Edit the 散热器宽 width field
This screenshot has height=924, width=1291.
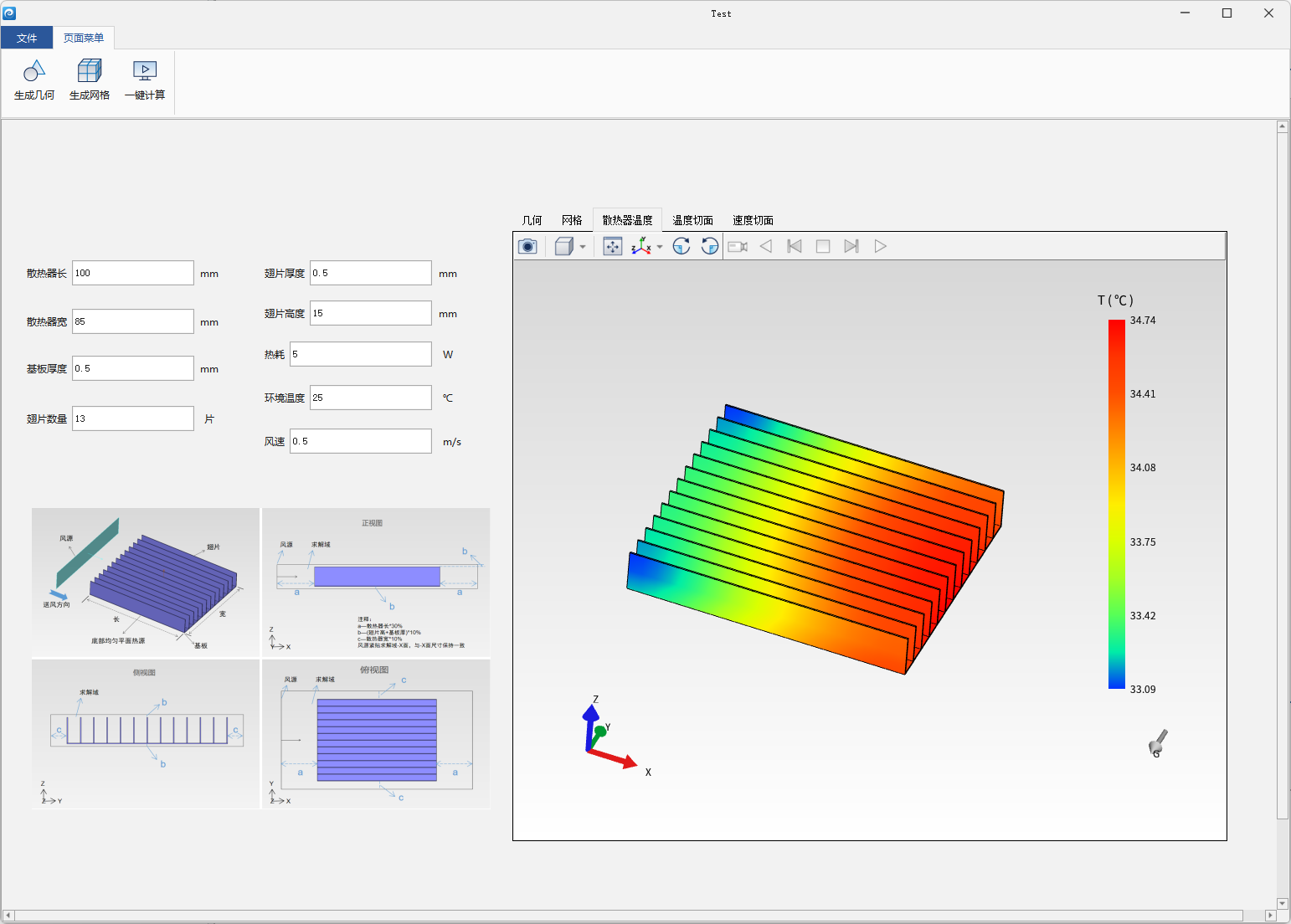pyautogui.click(x=133, y=321)
